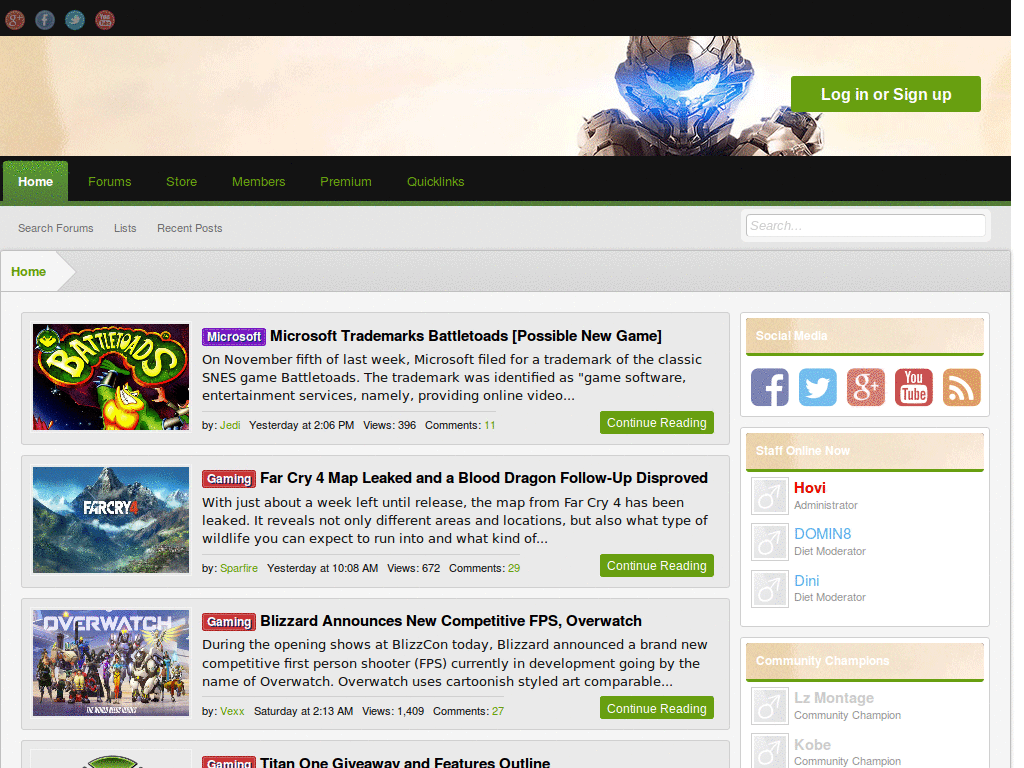Screen dimensions: 1024x768
Task: Visit Twitter from the Social Media panel
Action: (x=818, y=387)
